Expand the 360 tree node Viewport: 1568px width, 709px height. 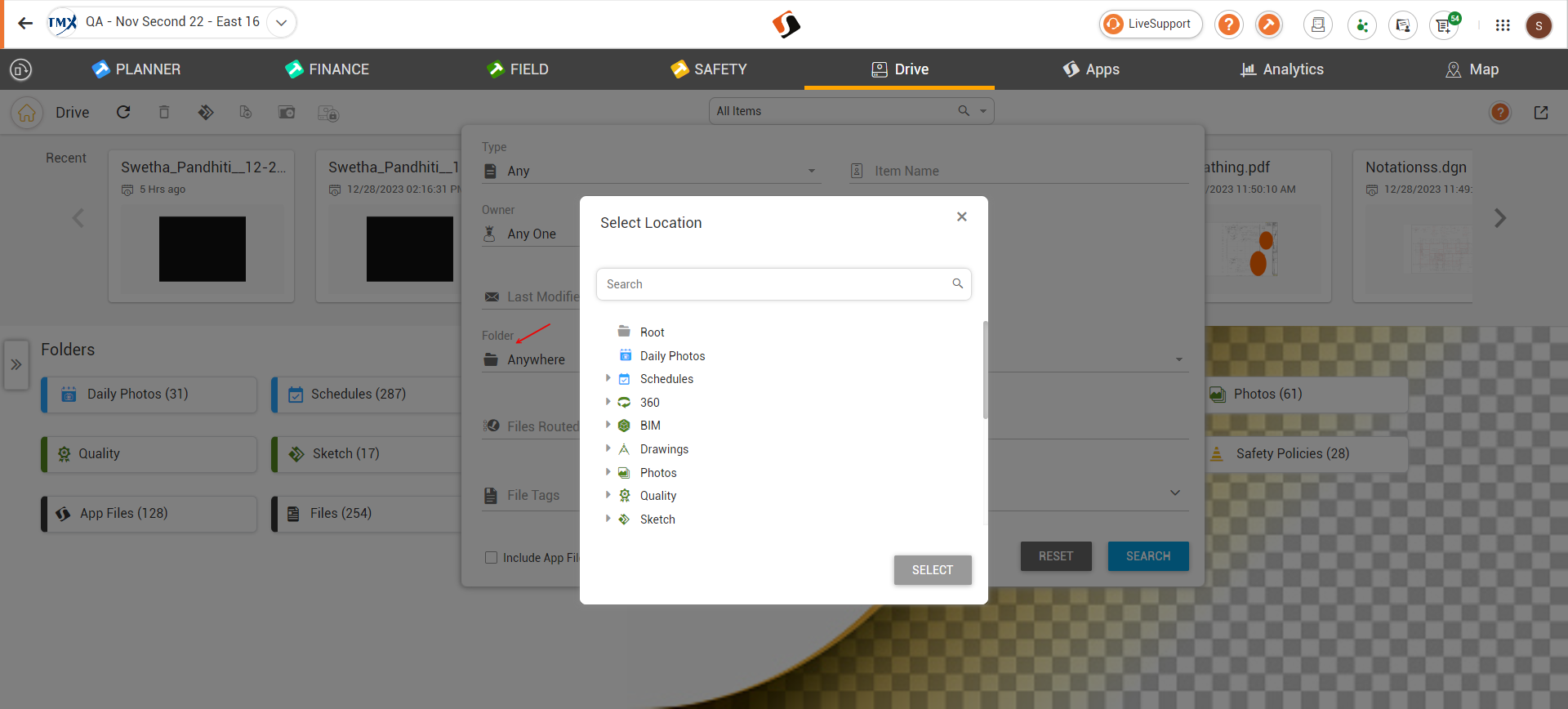pos(608,402)
